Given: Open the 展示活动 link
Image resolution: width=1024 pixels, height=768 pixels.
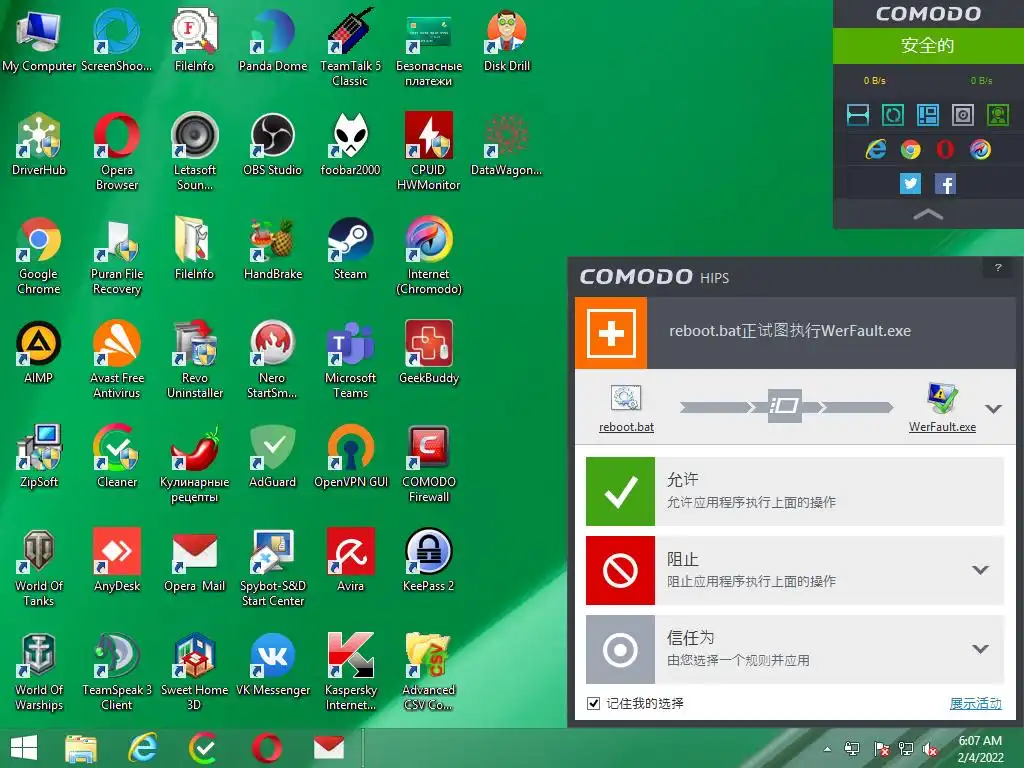Looking at the screenshot, I should click(x=975, y=703).
